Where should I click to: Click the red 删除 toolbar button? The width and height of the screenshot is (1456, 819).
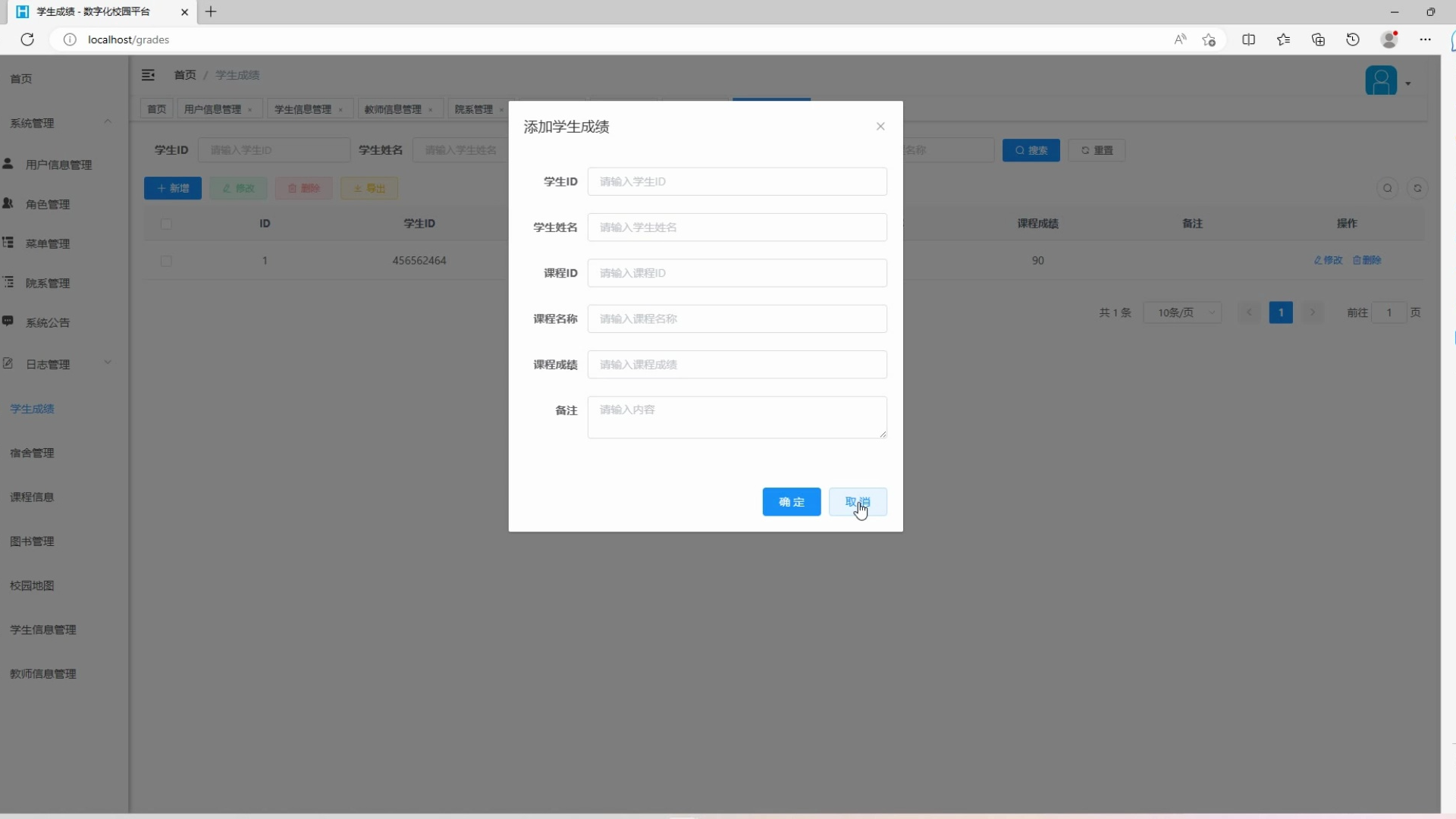pos(304,188)
